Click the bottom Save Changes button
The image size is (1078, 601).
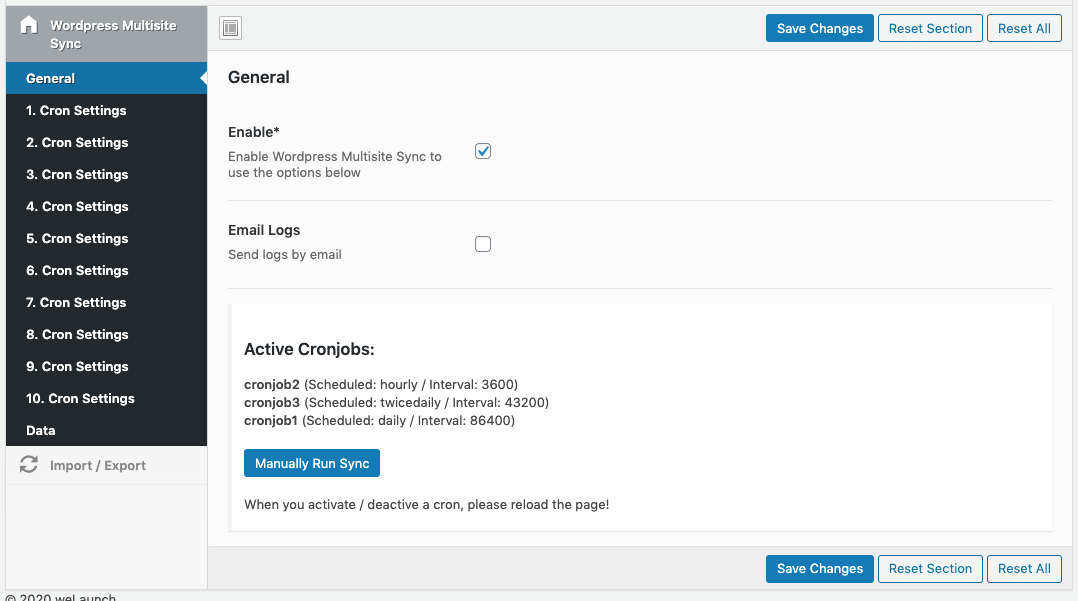tap(819, 568)
